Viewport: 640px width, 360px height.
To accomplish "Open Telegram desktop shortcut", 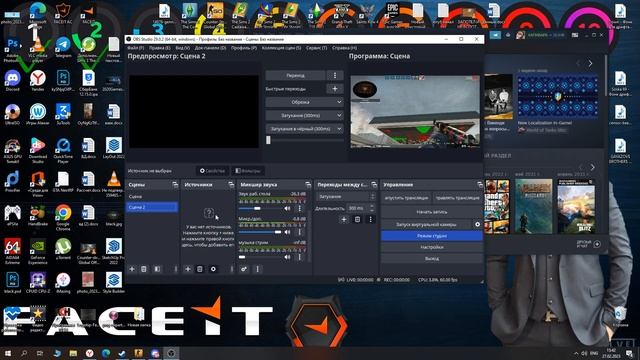I will pos(63,47).
